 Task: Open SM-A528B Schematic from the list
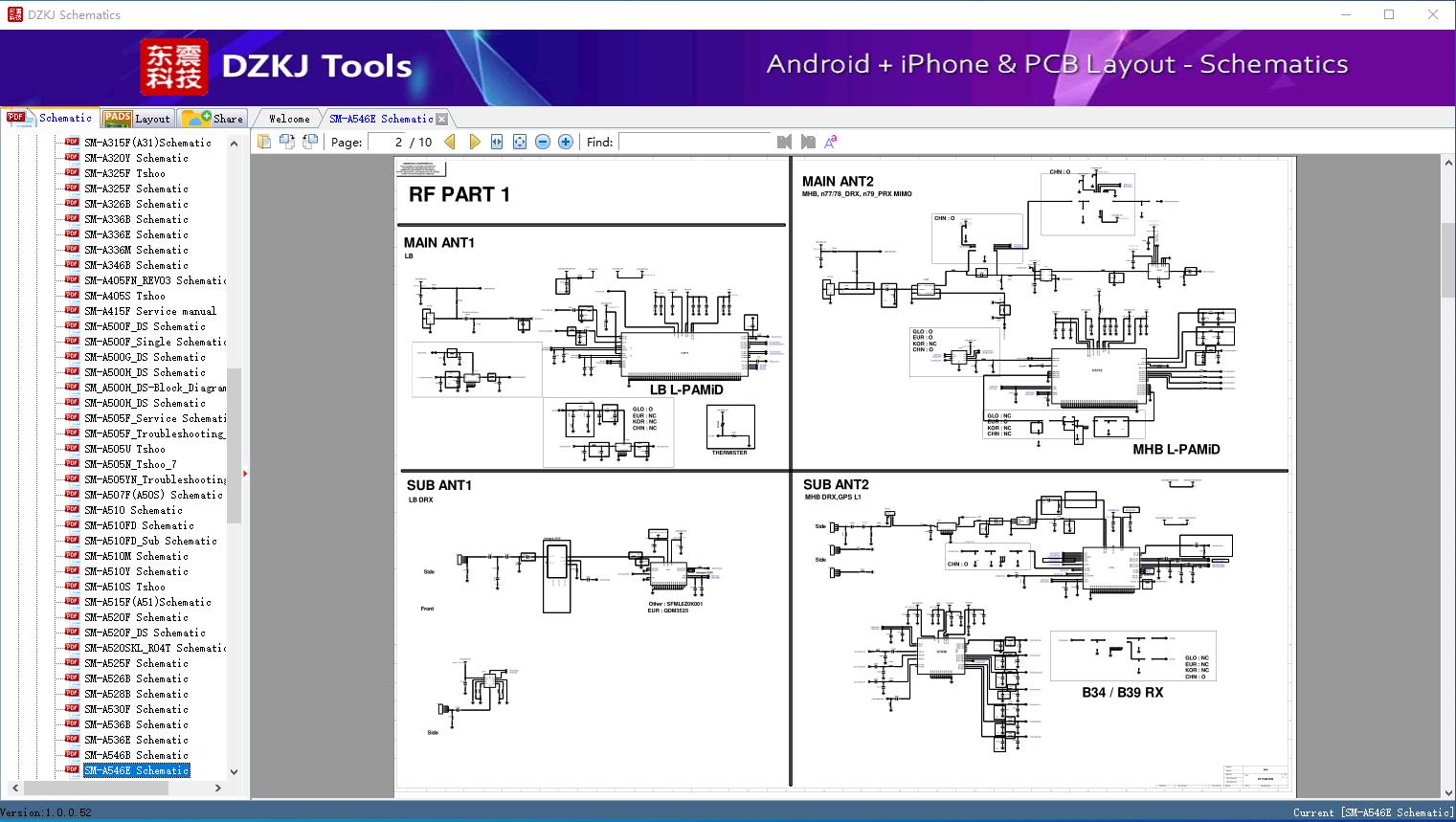(x=136, y=694)
